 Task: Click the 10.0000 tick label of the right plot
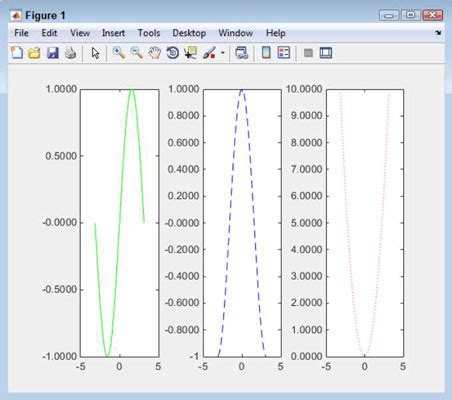304,89
